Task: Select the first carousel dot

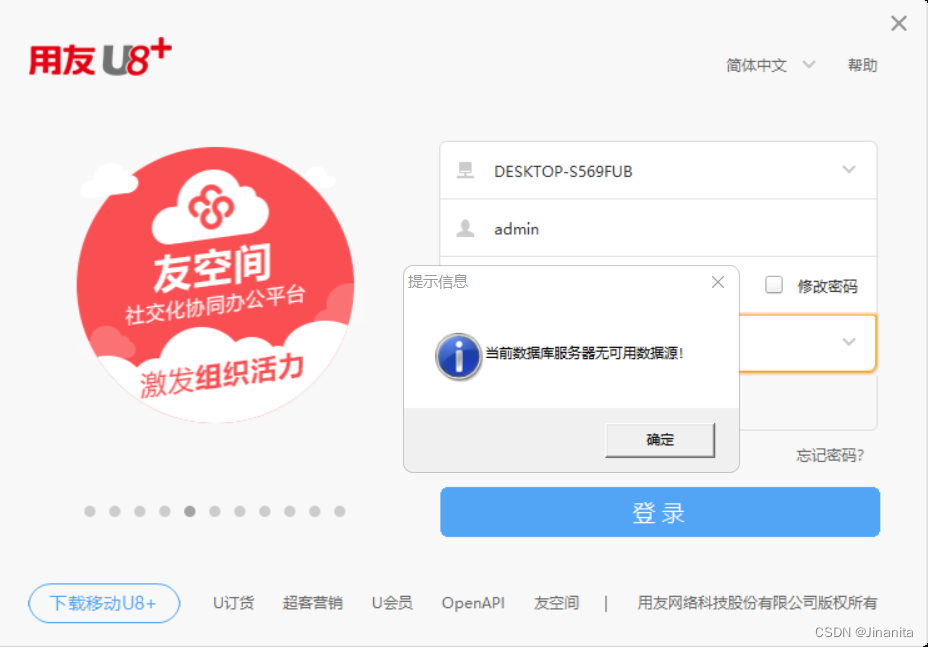Action: pyautogui.click(x=90, y=511)
